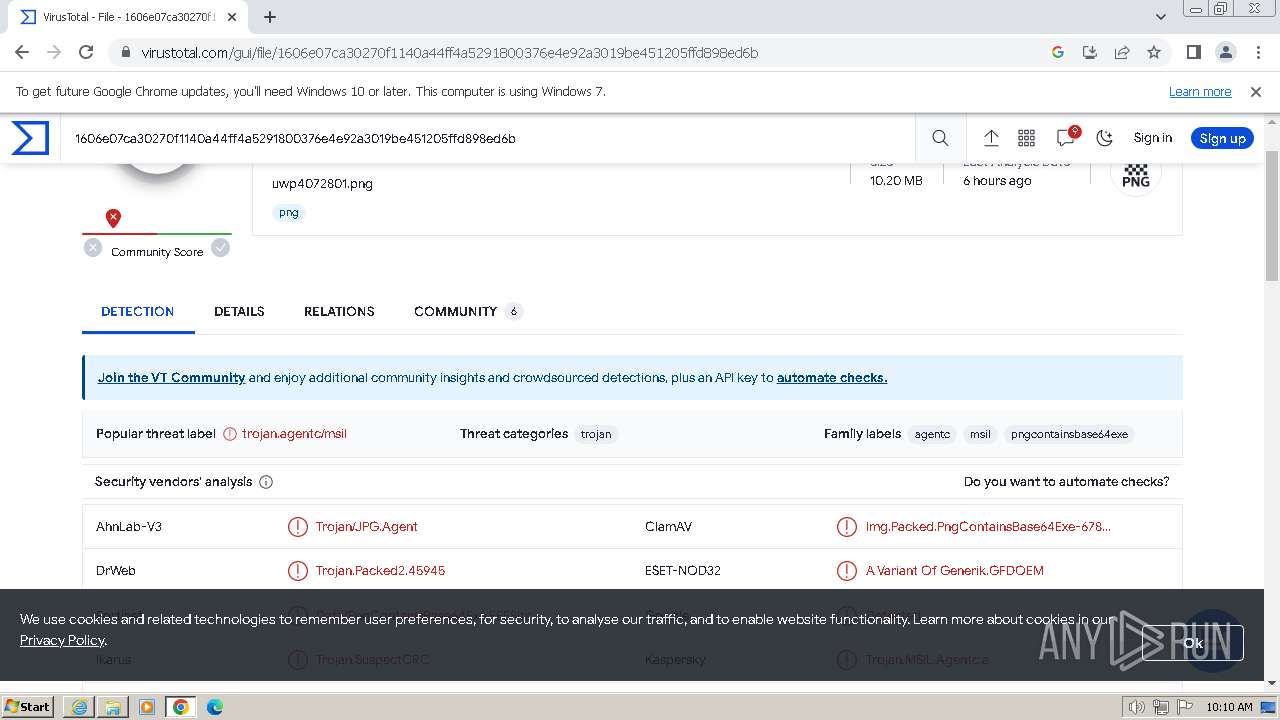Open Chrome's three-dot menu

(1258, 52)
